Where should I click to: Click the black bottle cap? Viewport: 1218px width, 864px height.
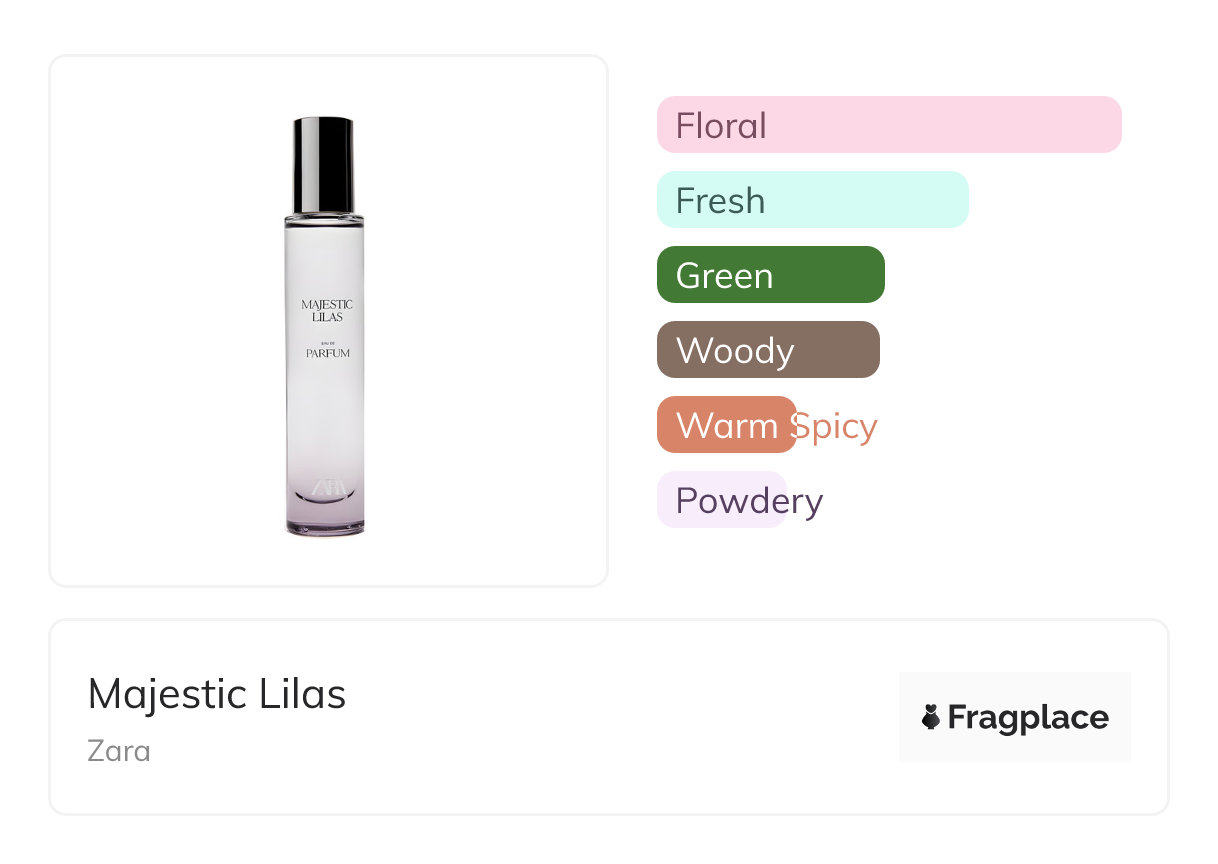pos(323,165)
